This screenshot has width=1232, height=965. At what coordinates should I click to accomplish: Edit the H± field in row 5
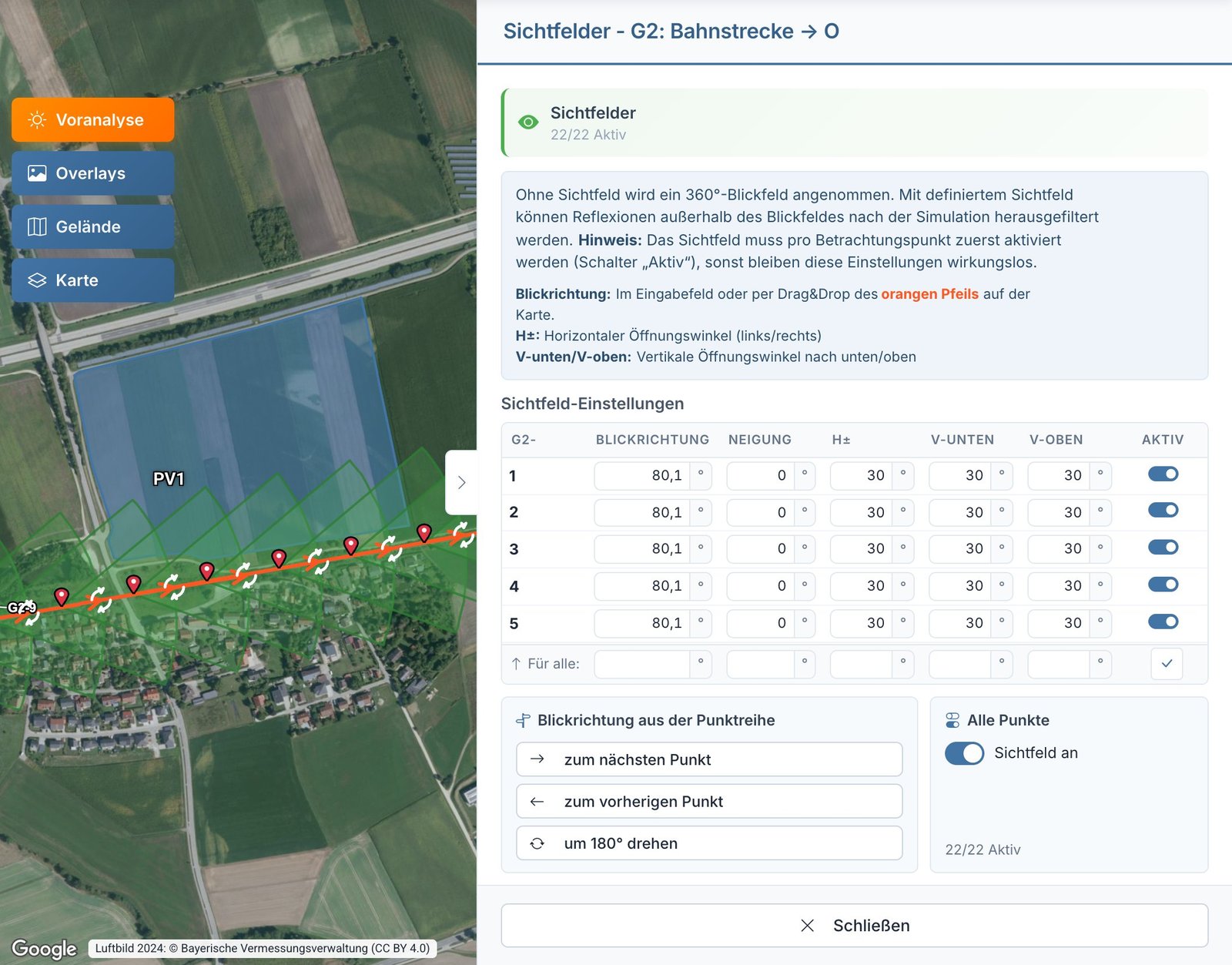point(861,623)
